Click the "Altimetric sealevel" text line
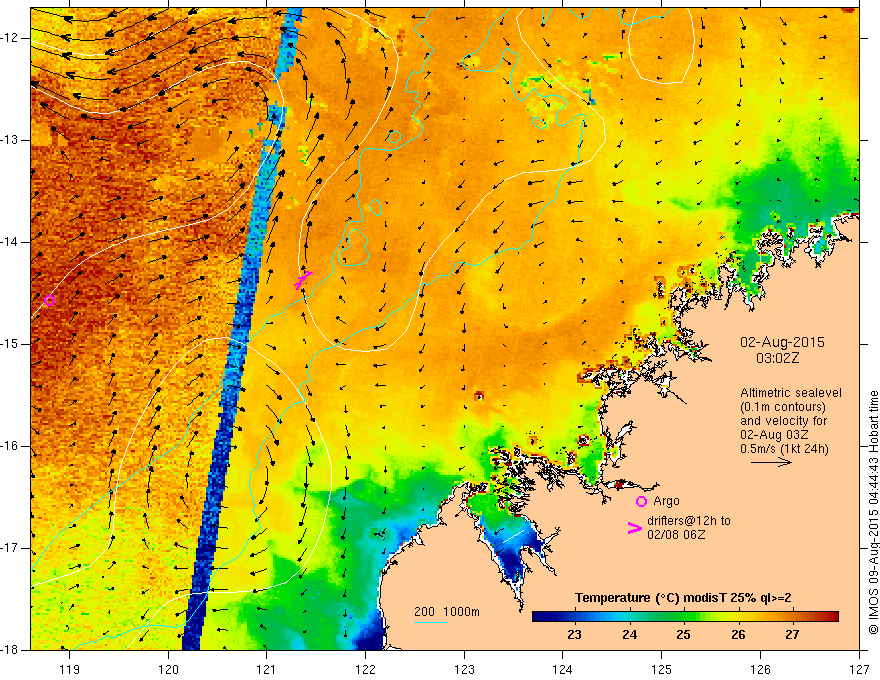The height and width of the screenshot is (680, 880). 791,393
